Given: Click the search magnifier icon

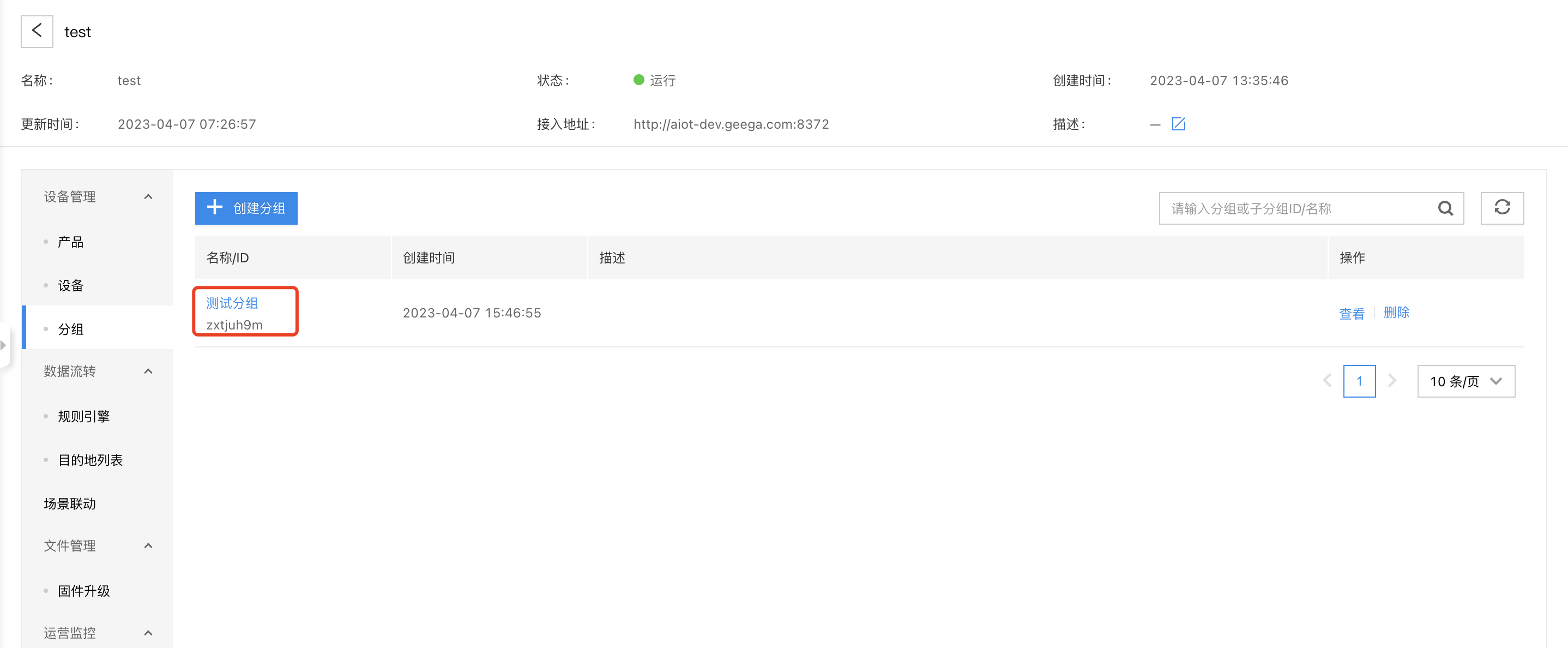Looking at the screenshot, I should tap(1445, 208).
